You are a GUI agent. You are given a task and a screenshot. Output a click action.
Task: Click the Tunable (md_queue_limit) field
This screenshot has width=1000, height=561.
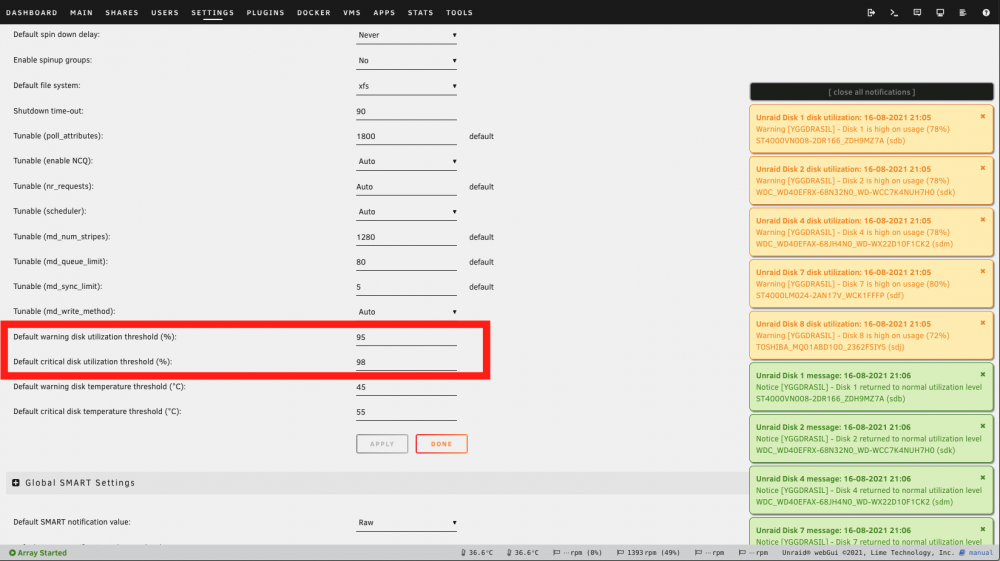(x=406, y=262)
